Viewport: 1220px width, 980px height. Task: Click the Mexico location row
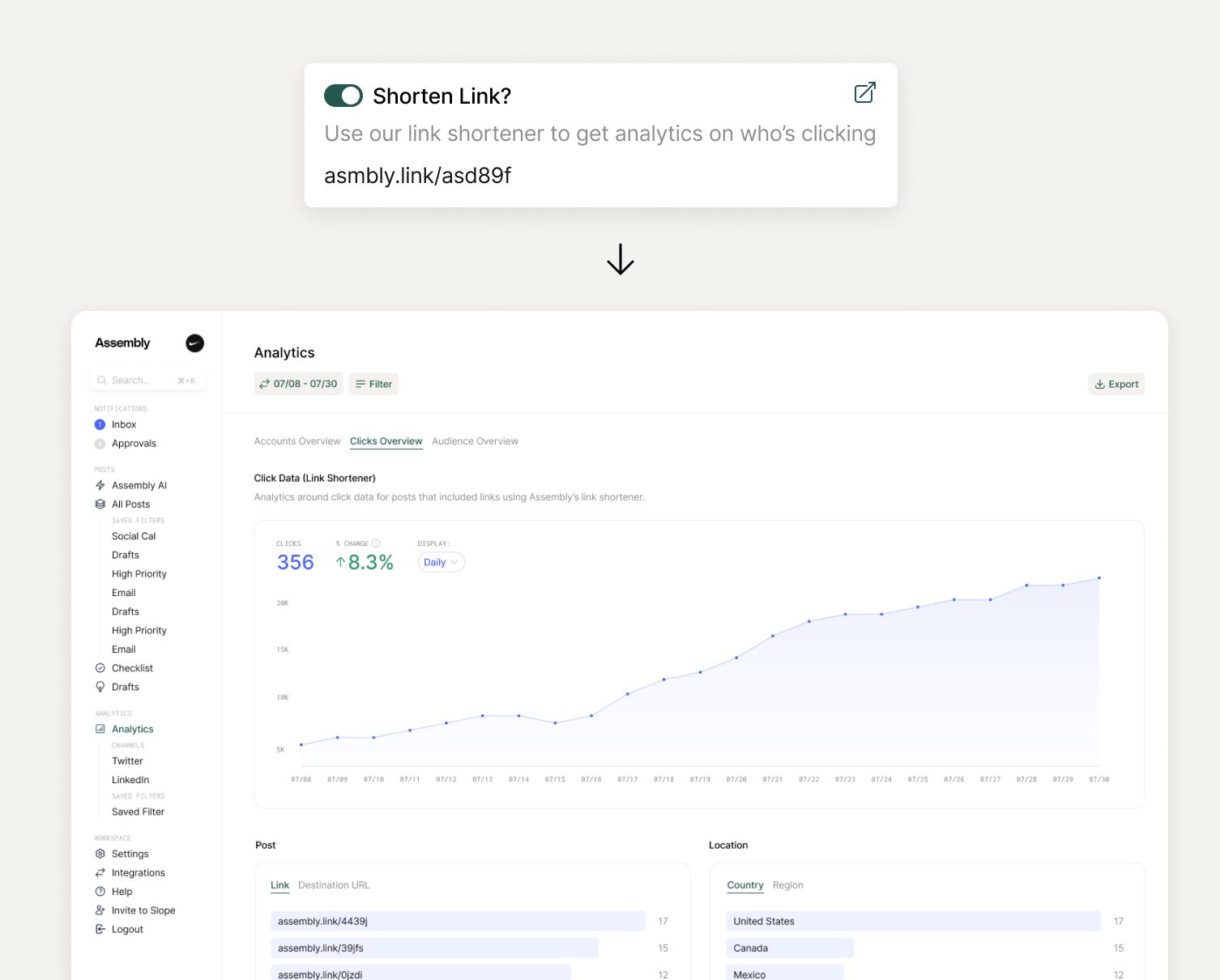pyautogui.click(x=785, y=974)
